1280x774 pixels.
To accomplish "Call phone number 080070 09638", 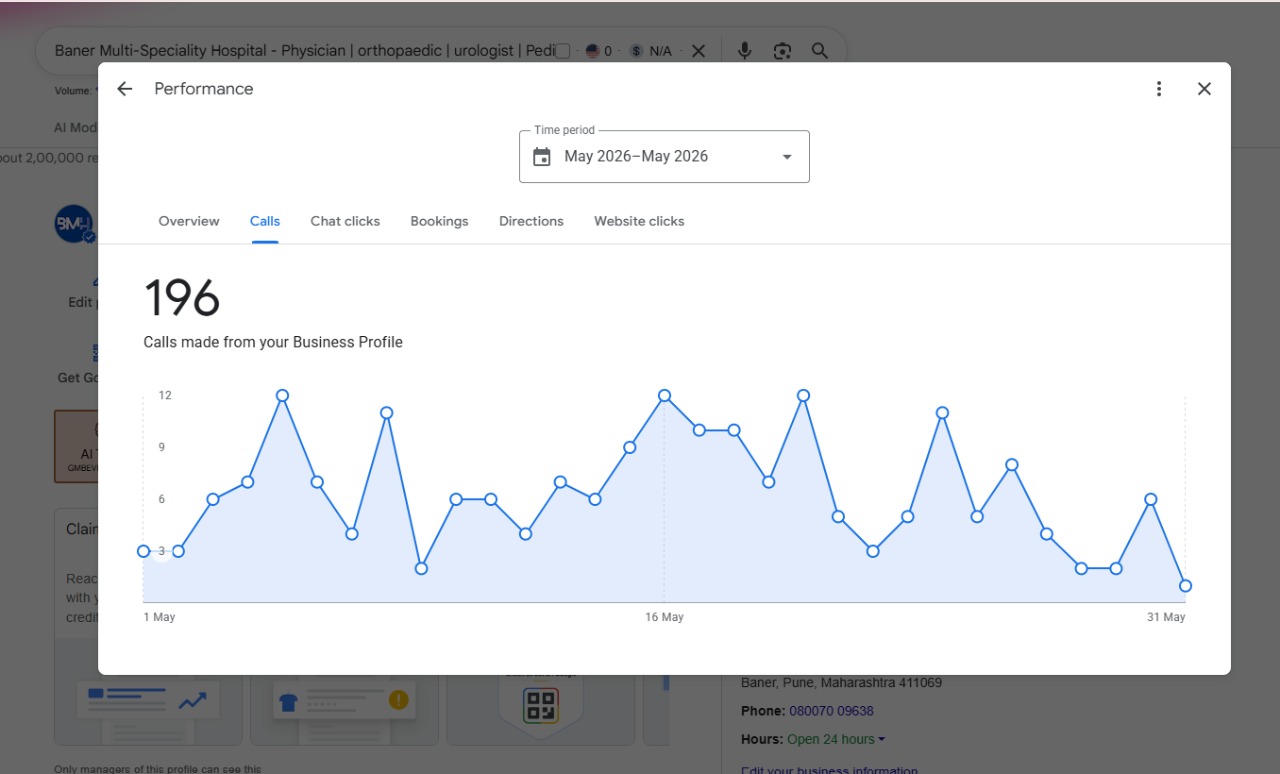I will tap(831, 711).
